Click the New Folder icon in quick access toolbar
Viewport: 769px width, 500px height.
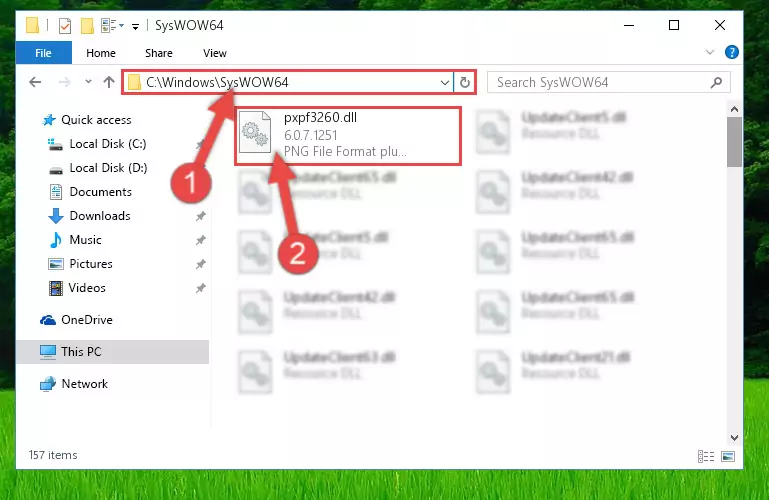[x=87, y=25]
